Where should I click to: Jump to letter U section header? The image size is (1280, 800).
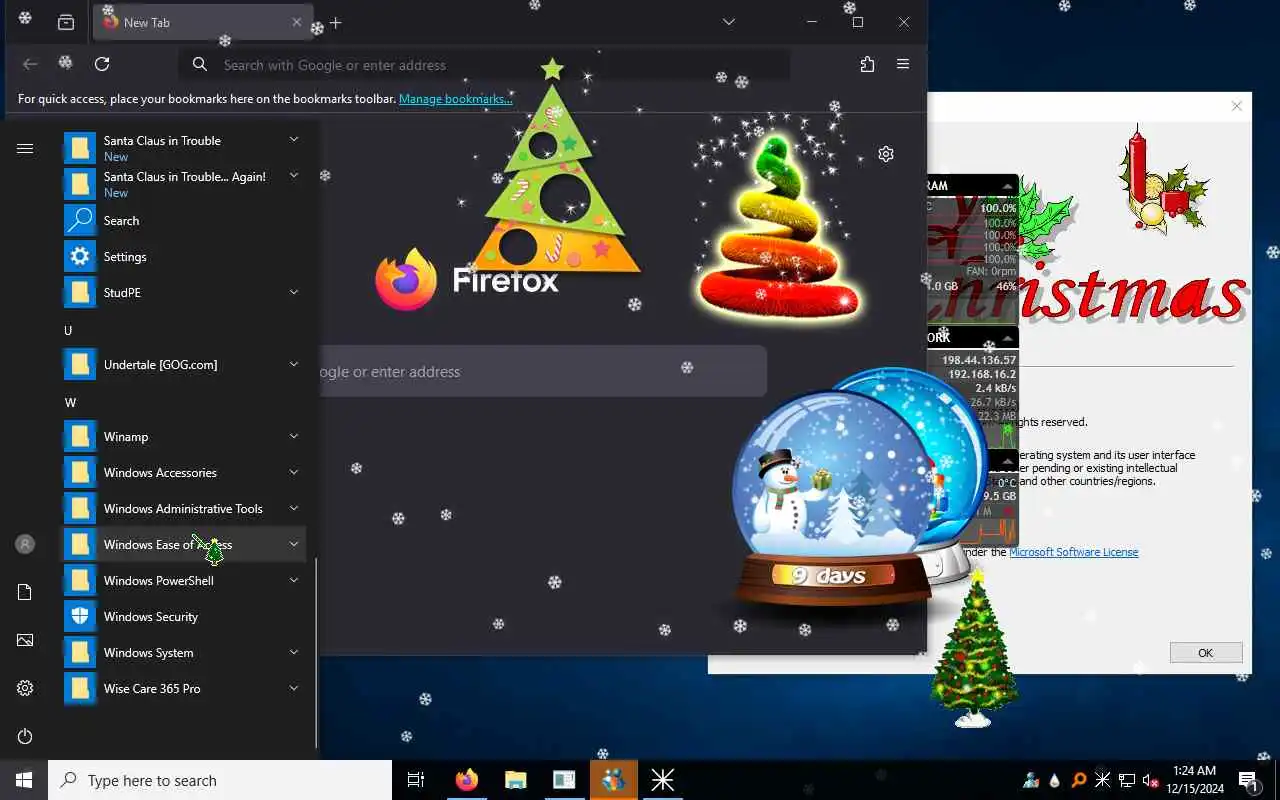click(68, 330)
